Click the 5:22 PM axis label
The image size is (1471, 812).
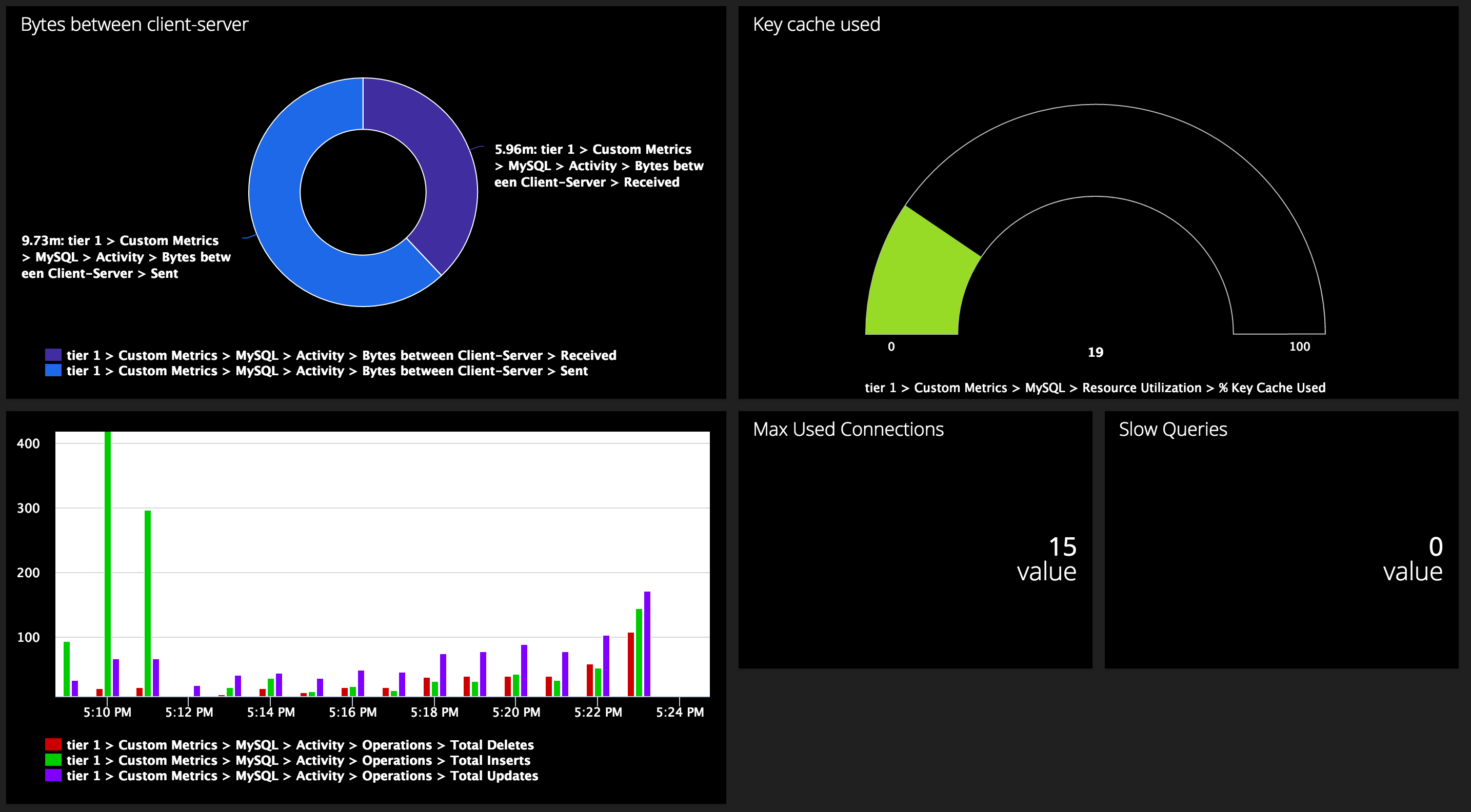tap(598, 712)
